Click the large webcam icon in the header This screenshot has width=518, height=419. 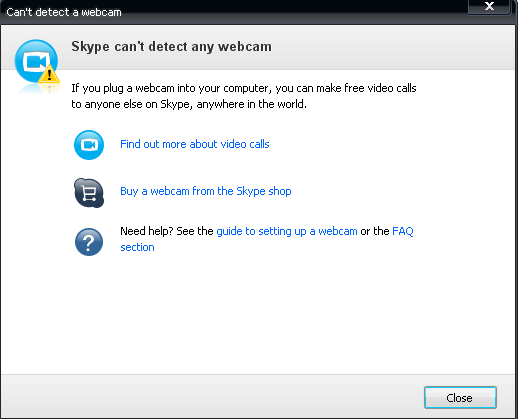click(36, 61)
